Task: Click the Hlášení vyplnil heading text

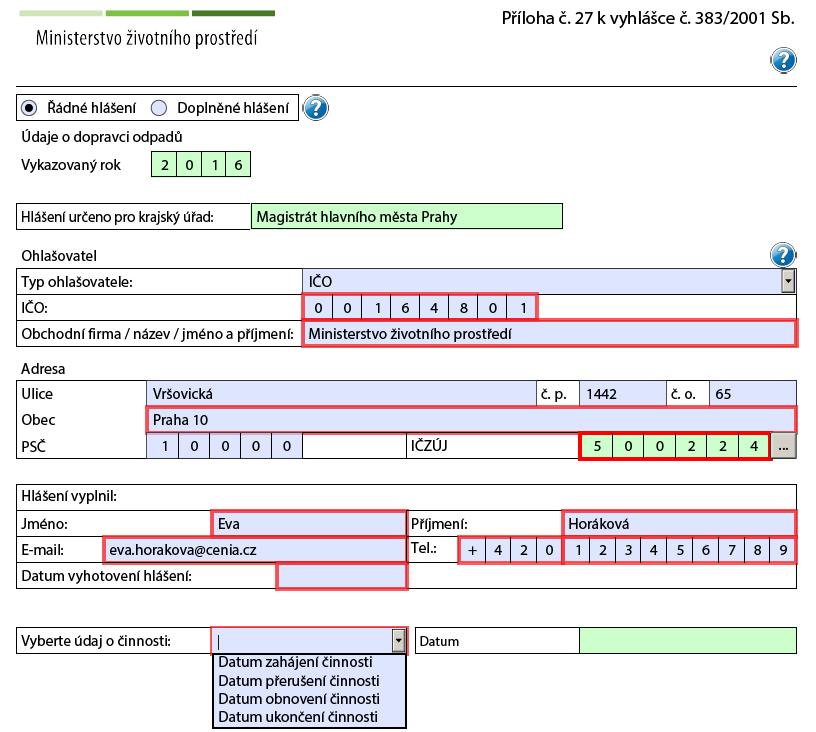Action: point(69,496)
